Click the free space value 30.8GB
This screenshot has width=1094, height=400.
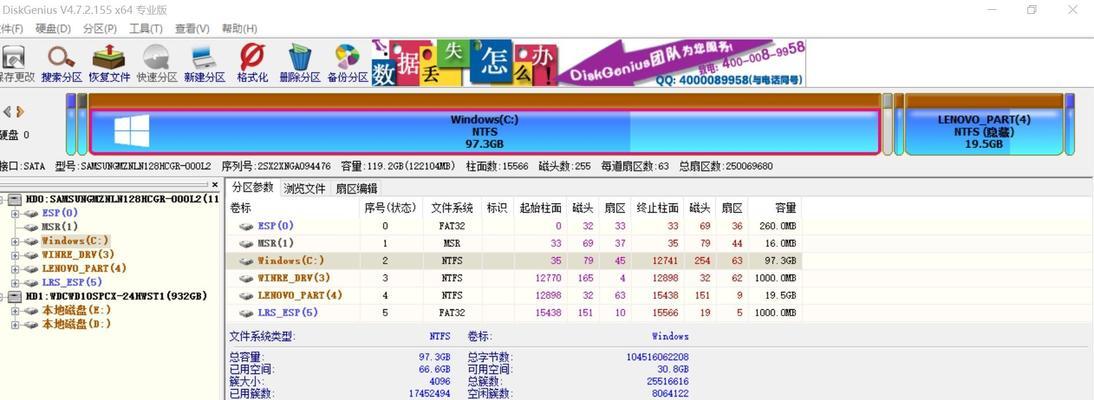tap(673, 369)
